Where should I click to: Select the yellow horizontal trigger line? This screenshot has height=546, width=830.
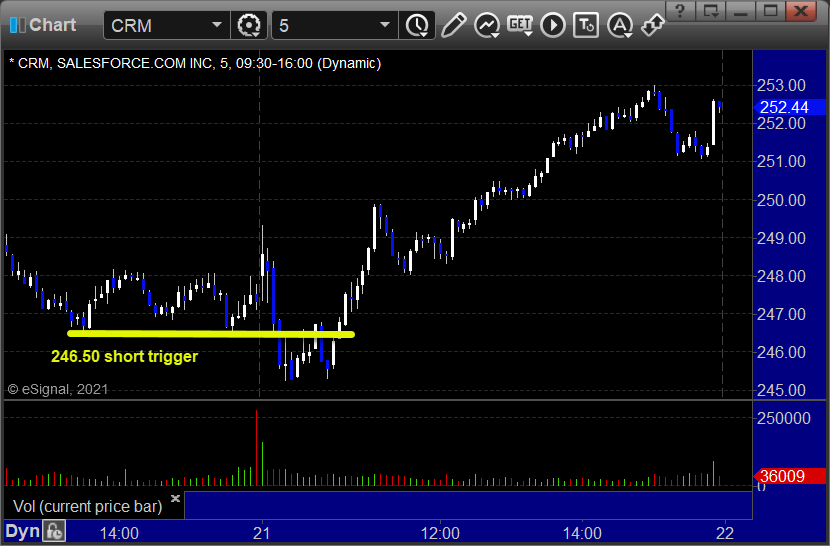[x=211, y=334]
